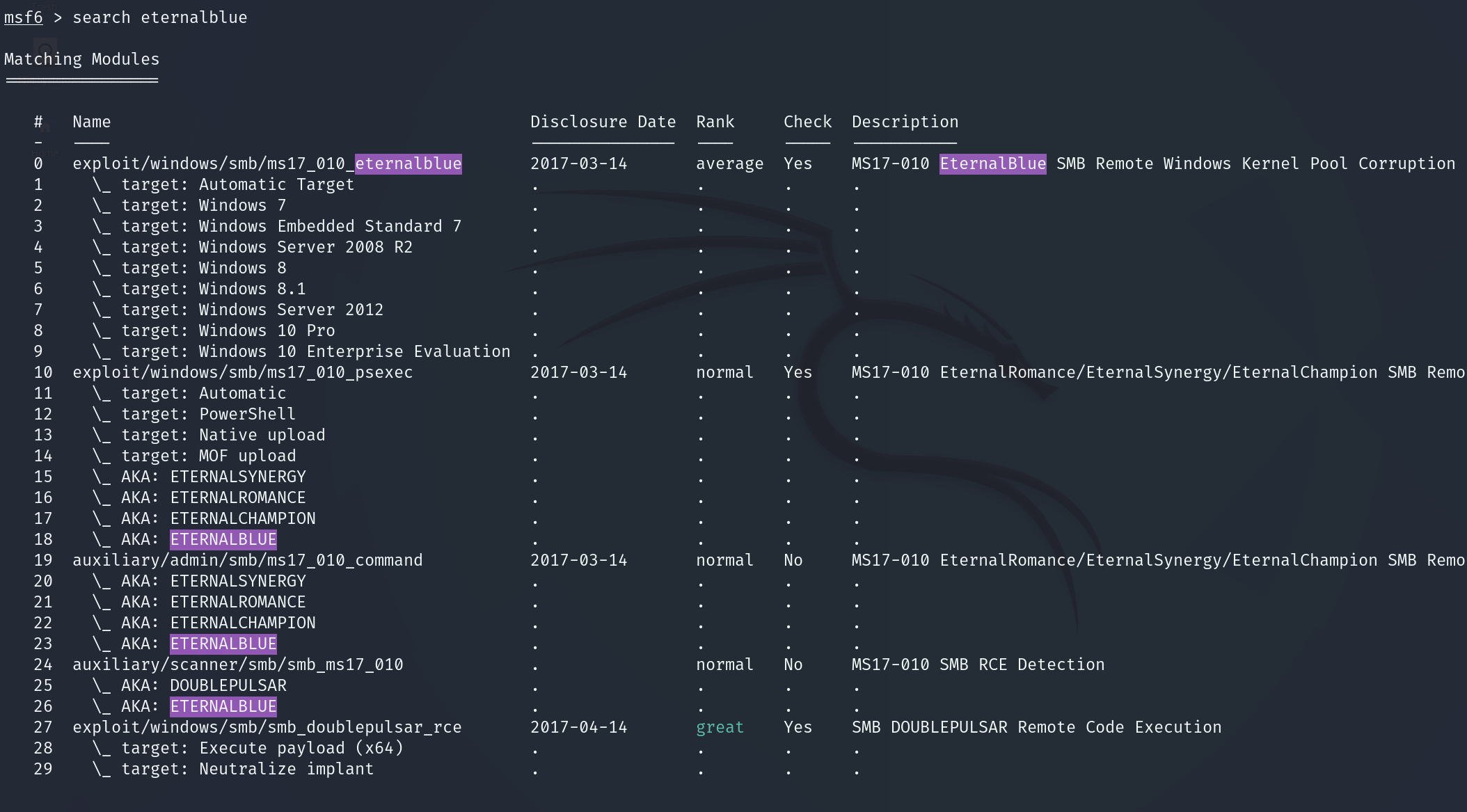Click exploit/windows/smb/smb_doublepulsar_rce module path

click(267, 727)
